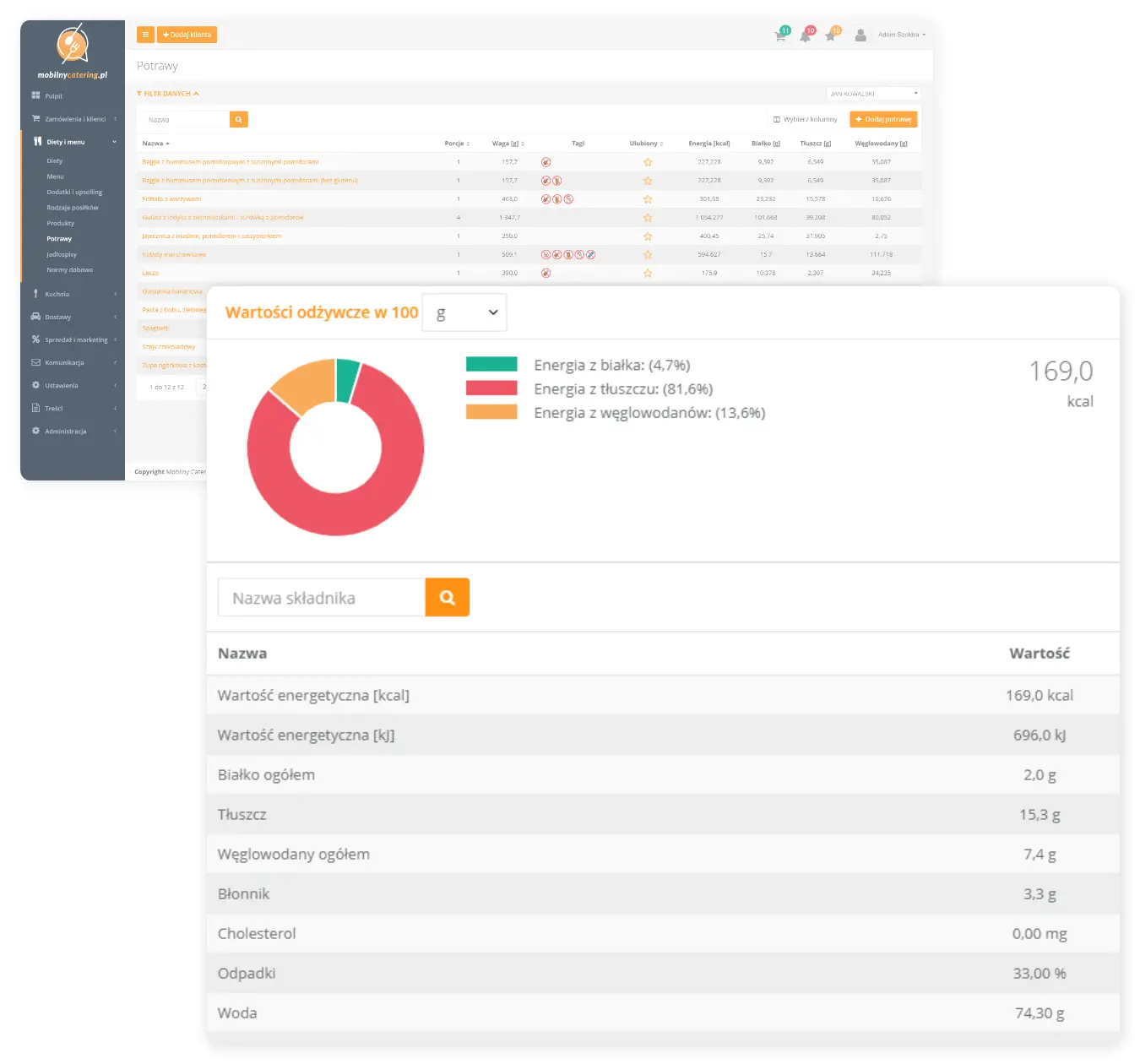
Task: Click the Ustawienia gear icon
Action: [35, 385]
